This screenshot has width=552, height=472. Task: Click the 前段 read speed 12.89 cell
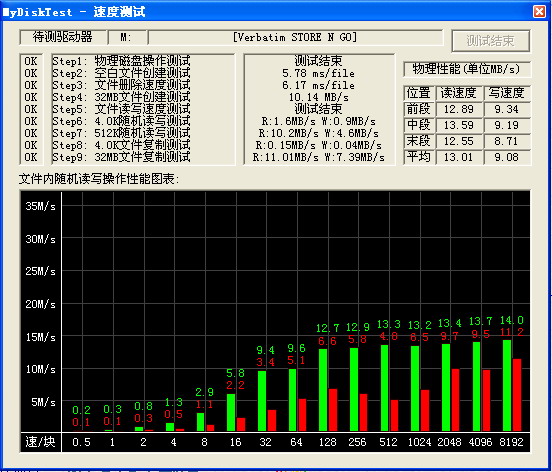coord(458,109)
